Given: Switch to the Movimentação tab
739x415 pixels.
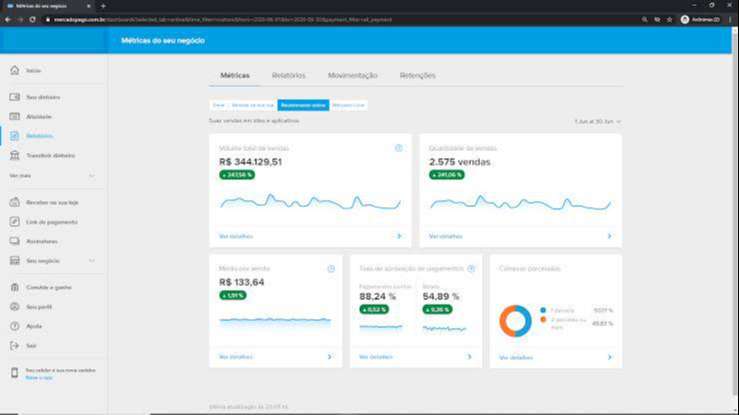Looking at the screenshot, I should [x=352, y=75].
